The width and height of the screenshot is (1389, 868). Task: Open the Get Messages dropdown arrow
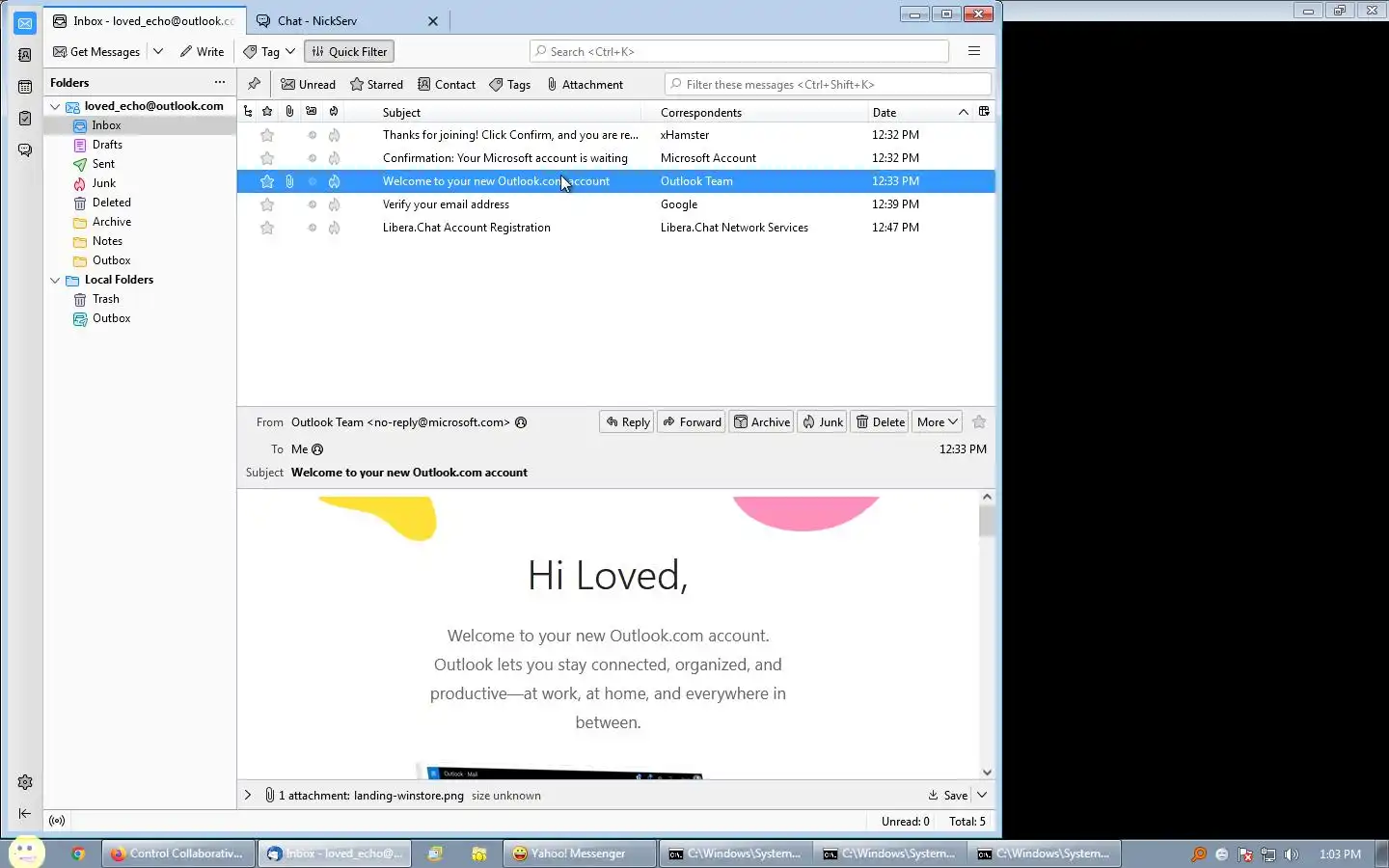158,52
